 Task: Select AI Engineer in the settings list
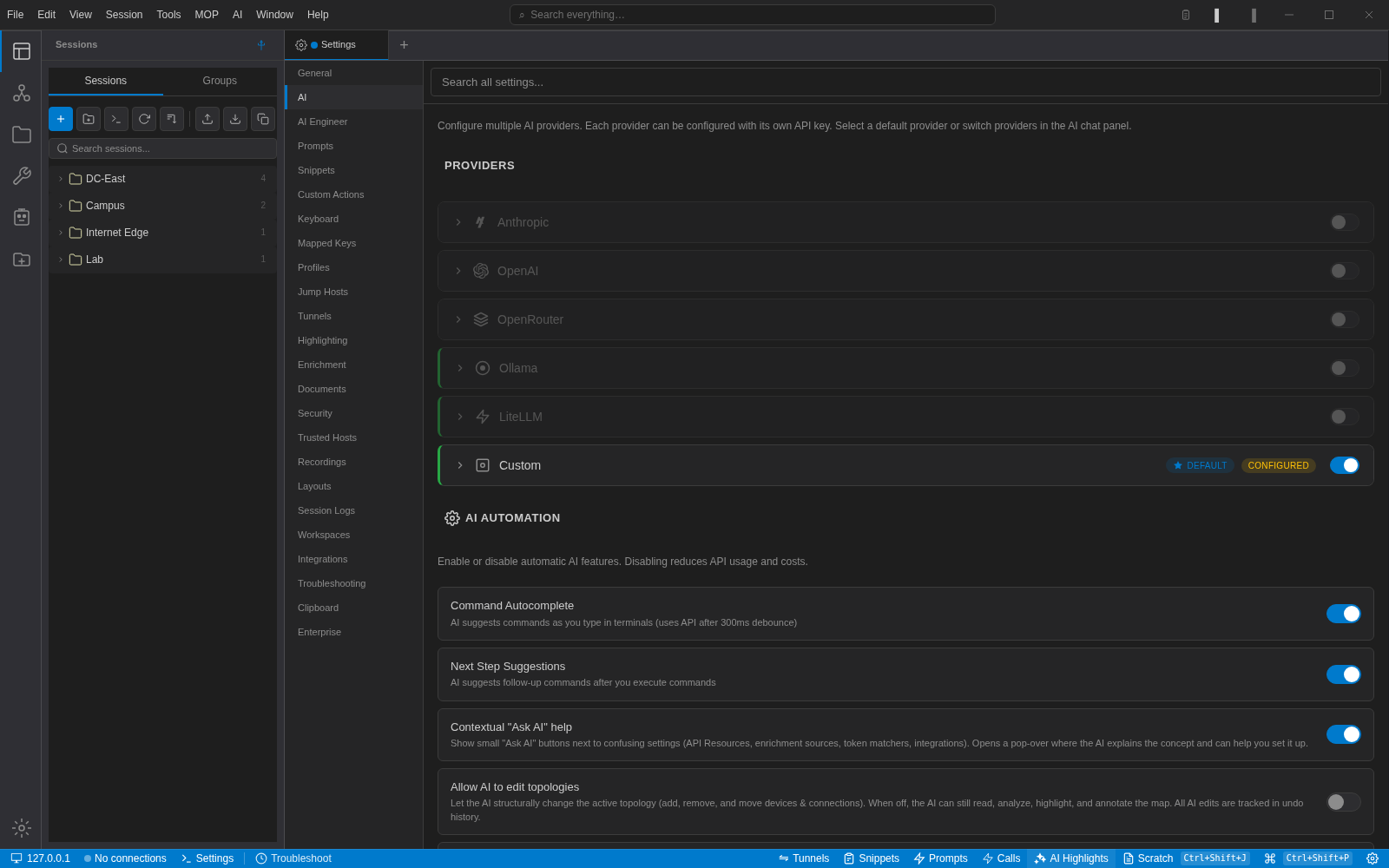[x=353, y=122]
